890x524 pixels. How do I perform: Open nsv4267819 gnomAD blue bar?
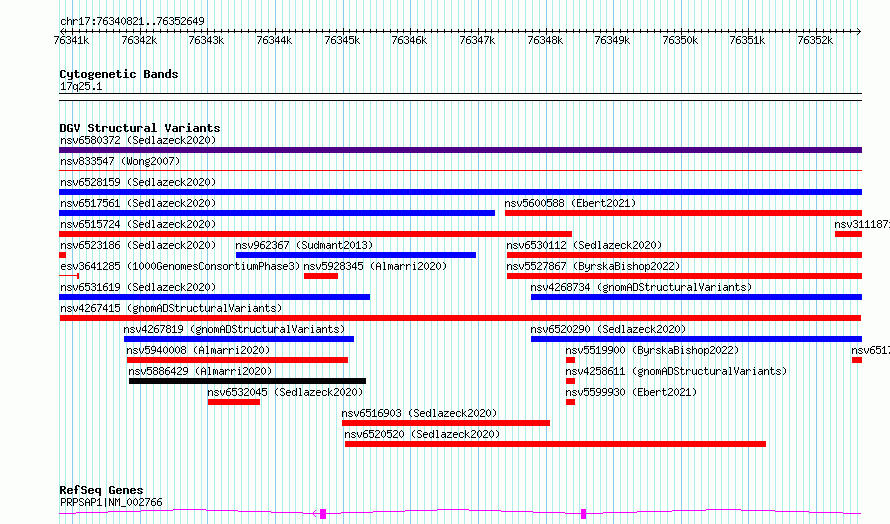tap(239, 339)
